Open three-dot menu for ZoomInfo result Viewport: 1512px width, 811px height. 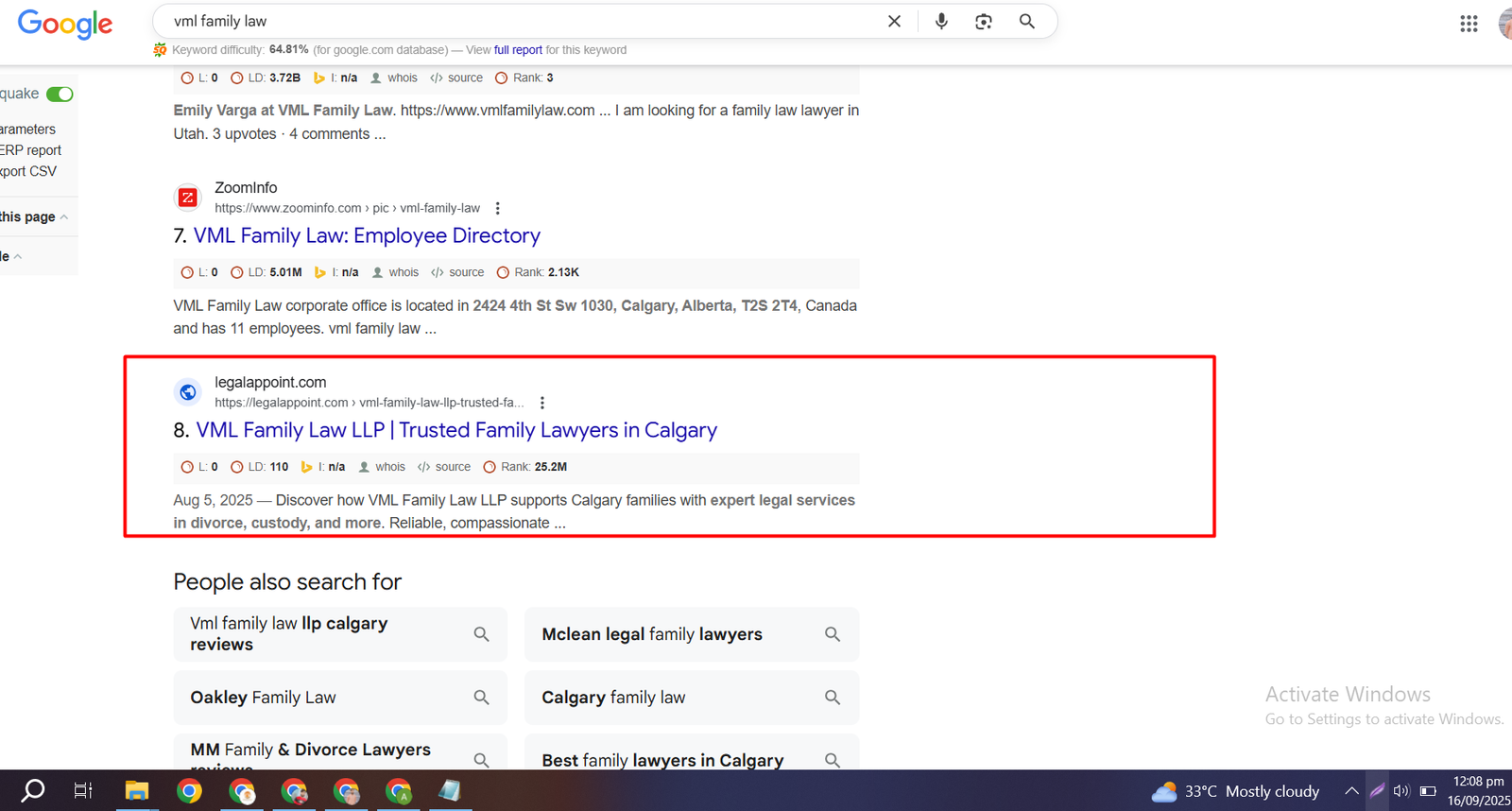click(x=498, y=208)
